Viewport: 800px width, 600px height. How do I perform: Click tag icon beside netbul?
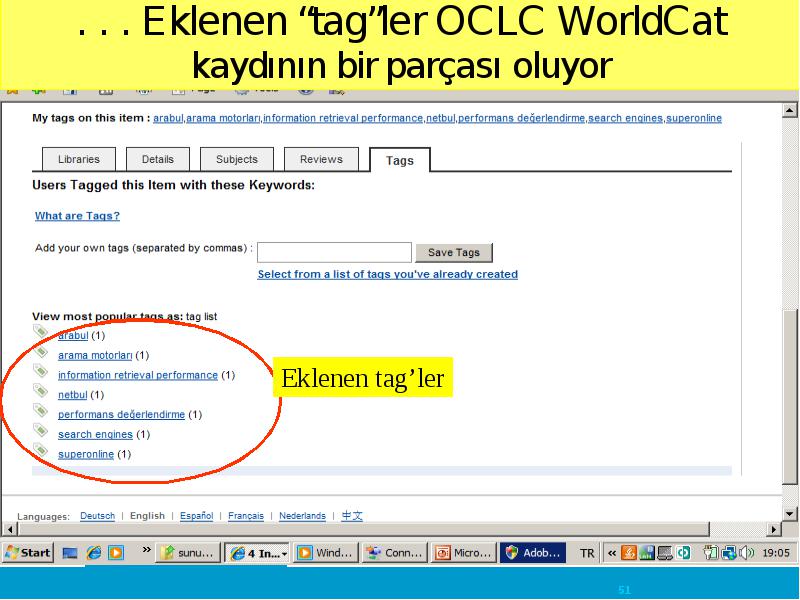(40, 391)
